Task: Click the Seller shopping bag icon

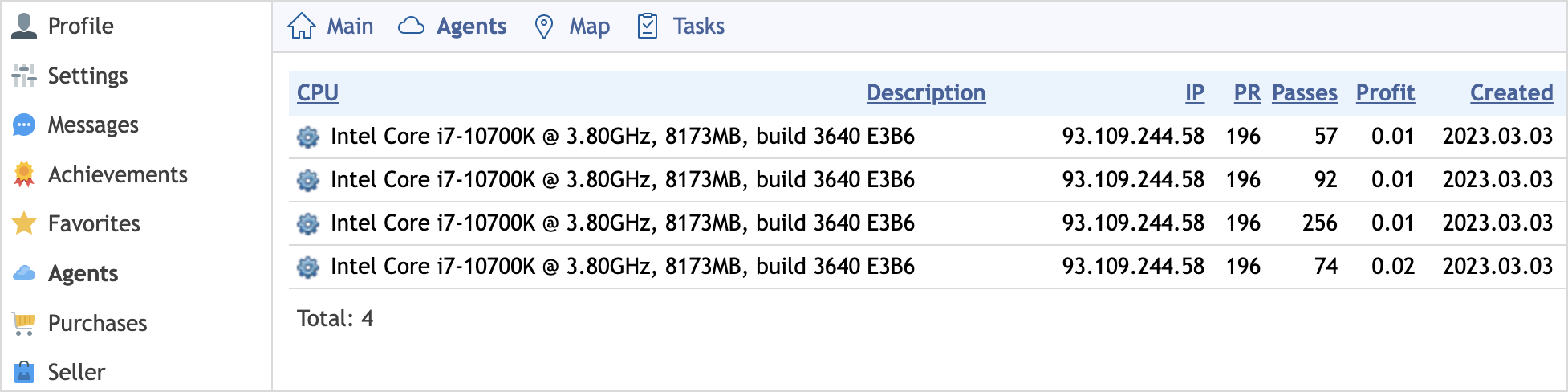Action: click(24, 372)
